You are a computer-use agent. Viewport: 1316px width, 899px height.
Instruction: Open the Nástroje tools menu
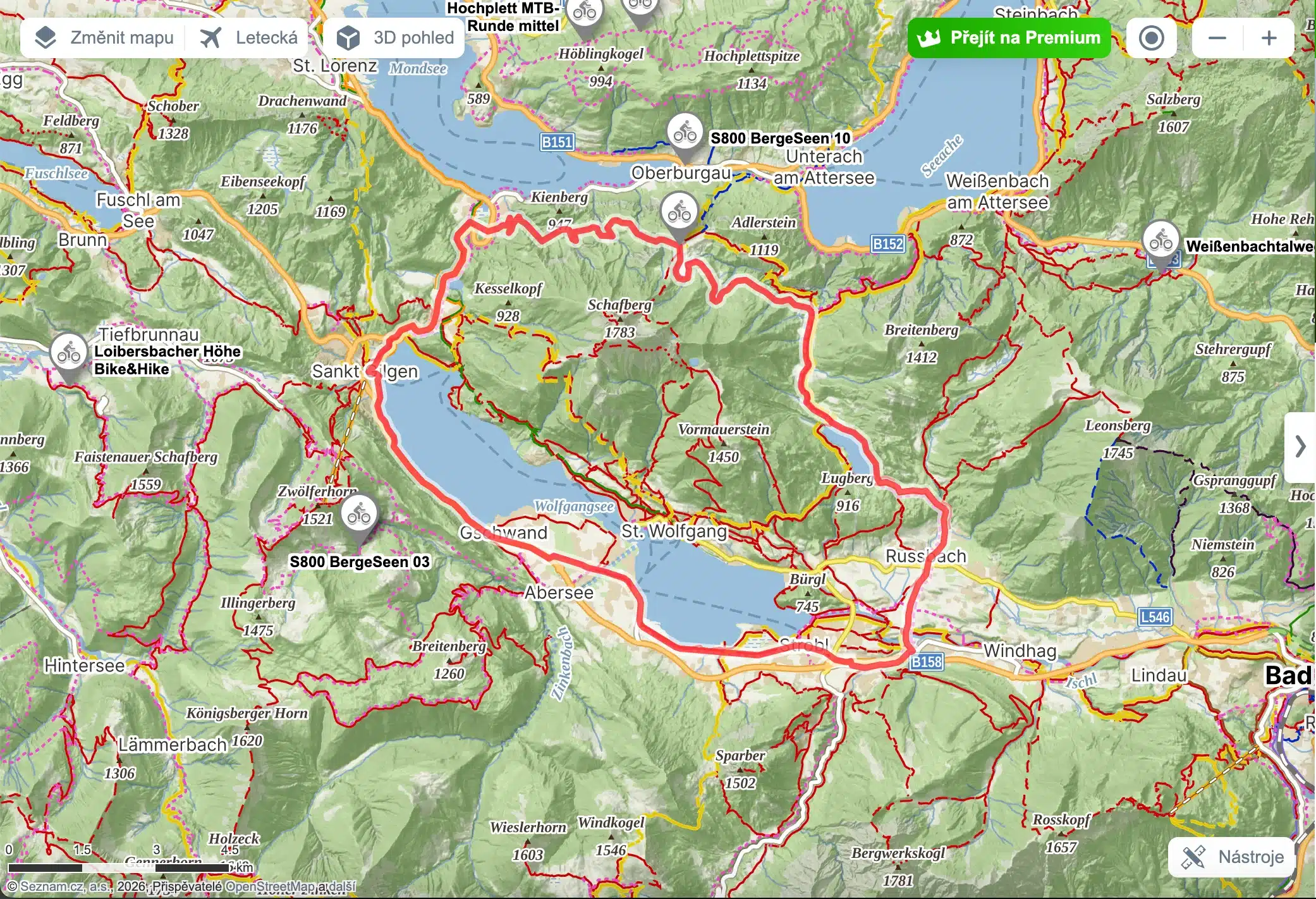point(1231,857)
